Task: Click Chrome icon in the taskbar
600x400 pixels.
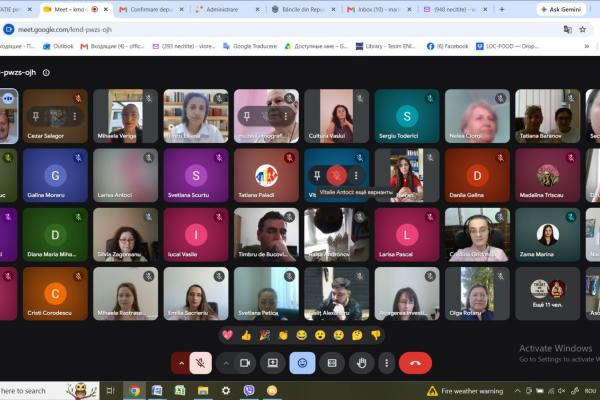Action: (134, 390)
